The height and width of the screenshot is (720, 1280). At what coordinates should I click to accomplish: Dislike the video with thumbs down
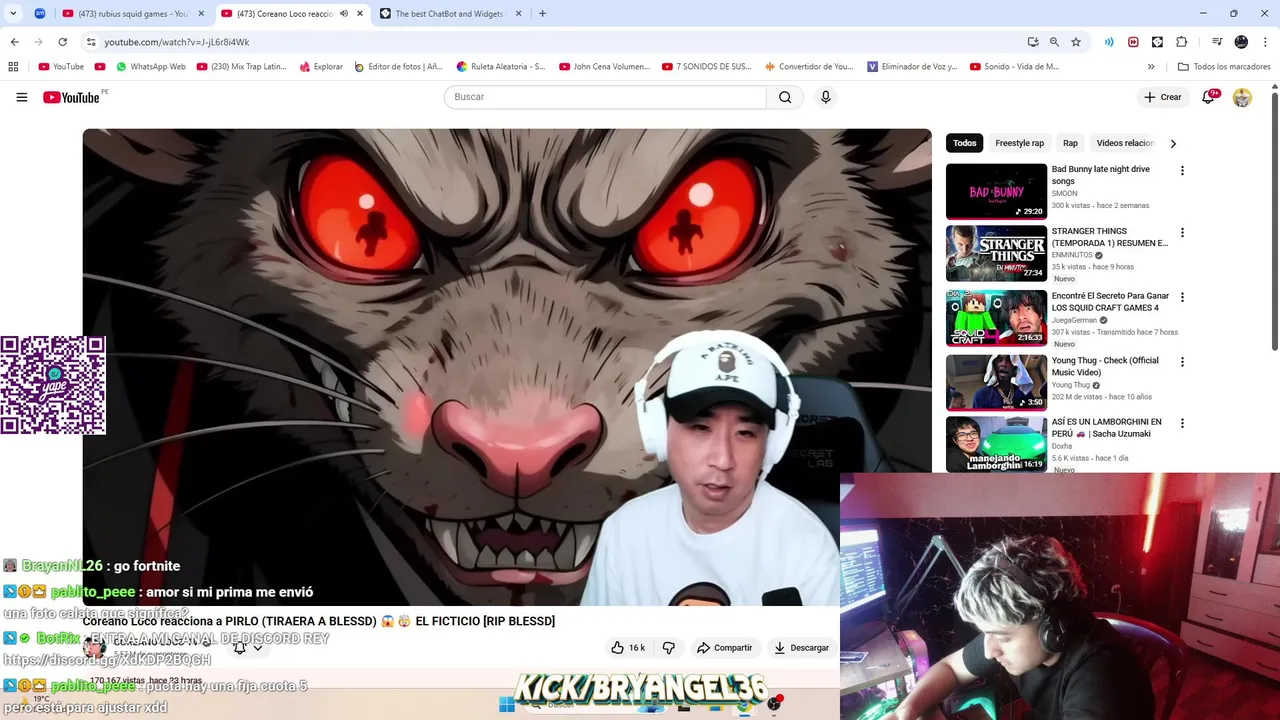pyautogui.click(x=669, y=648)
